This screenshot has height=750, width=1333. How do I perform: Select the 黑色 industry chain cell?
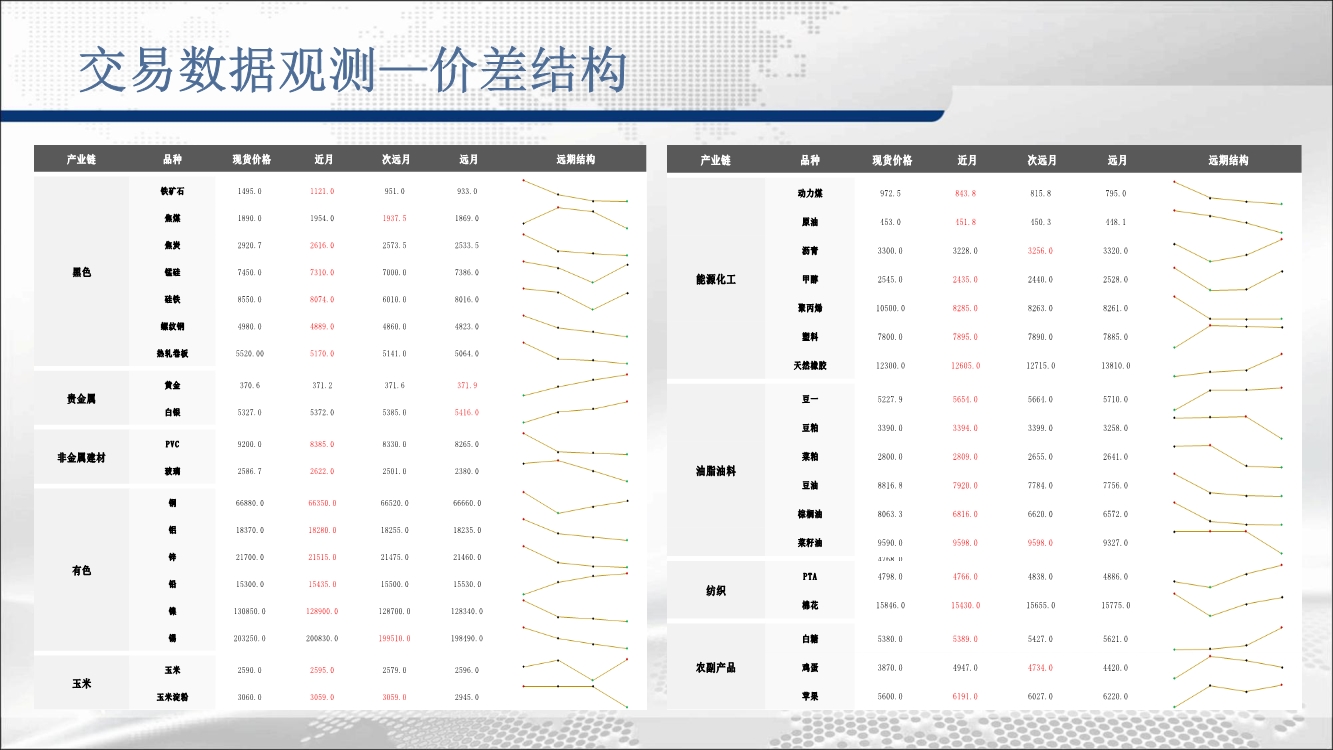coord(81,271)
